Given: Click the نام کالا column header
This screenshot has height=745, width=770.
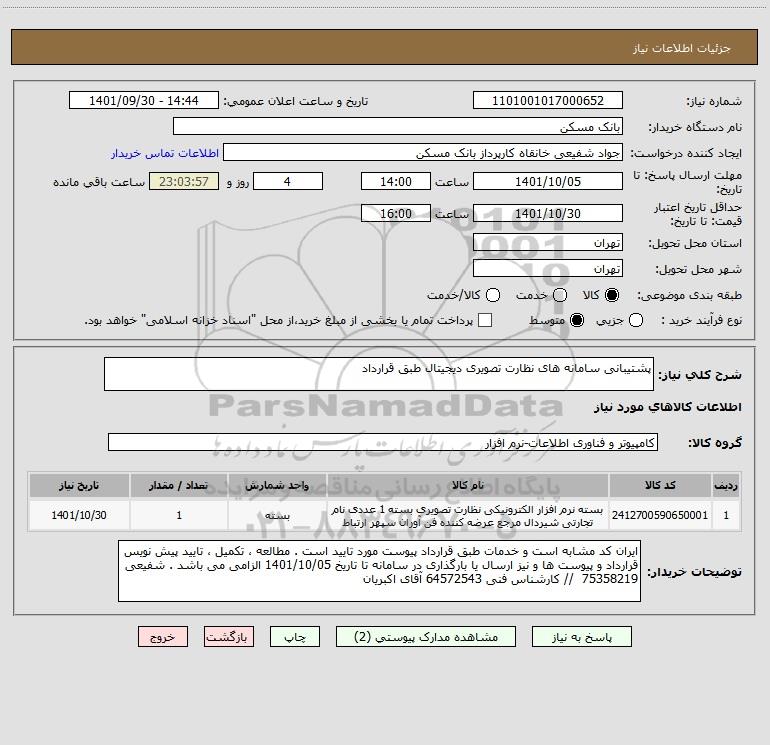Looking at the screenshot, I should (468, 485).
